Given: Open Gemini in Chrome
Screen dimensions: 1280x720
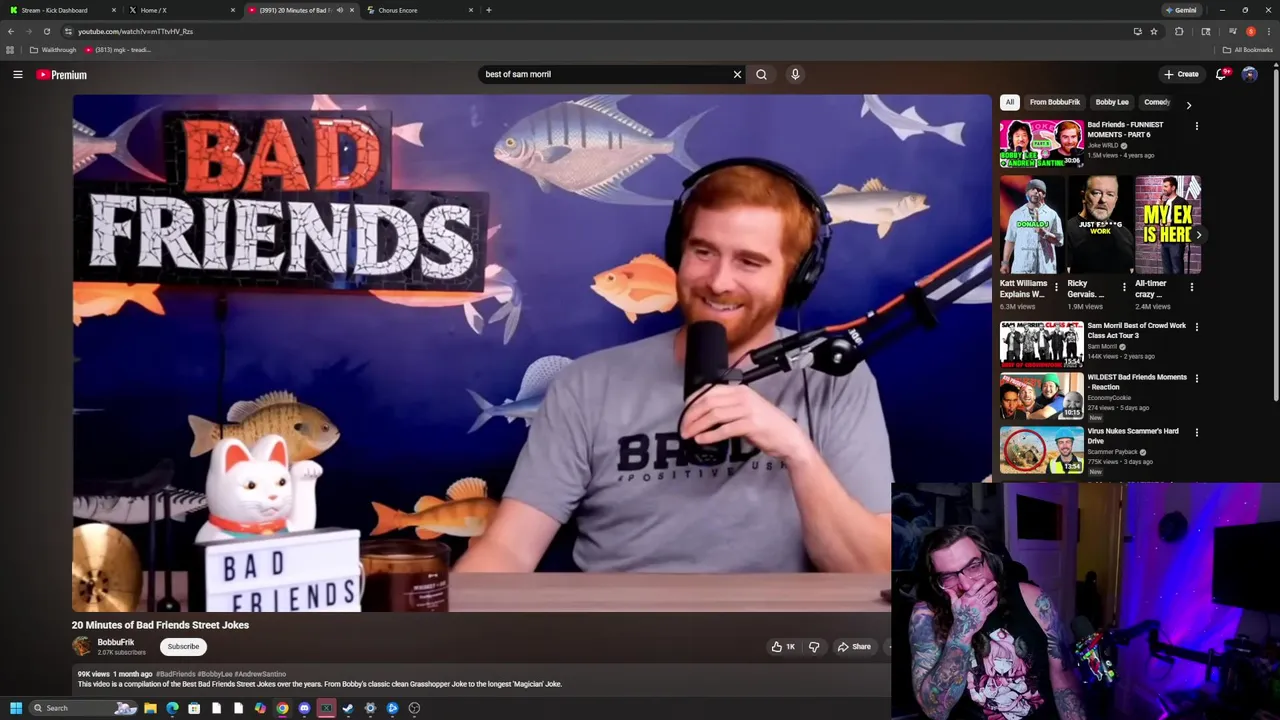Looking at the screenshot, I should coord(1181,10).
